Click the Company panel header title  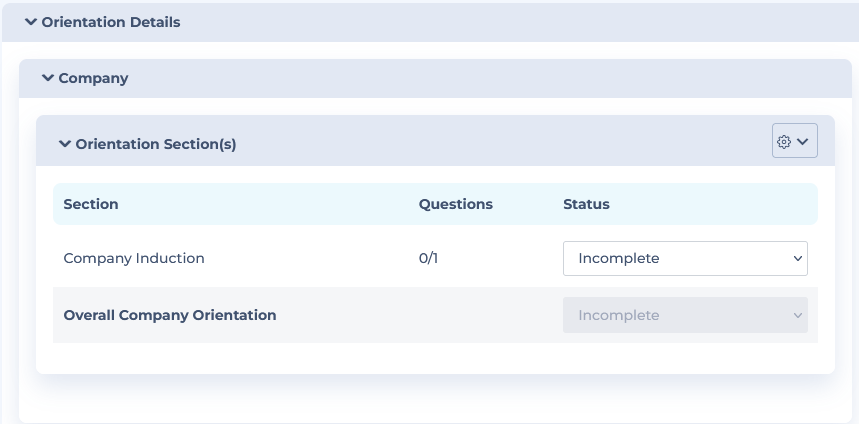(x=93, y=78)
